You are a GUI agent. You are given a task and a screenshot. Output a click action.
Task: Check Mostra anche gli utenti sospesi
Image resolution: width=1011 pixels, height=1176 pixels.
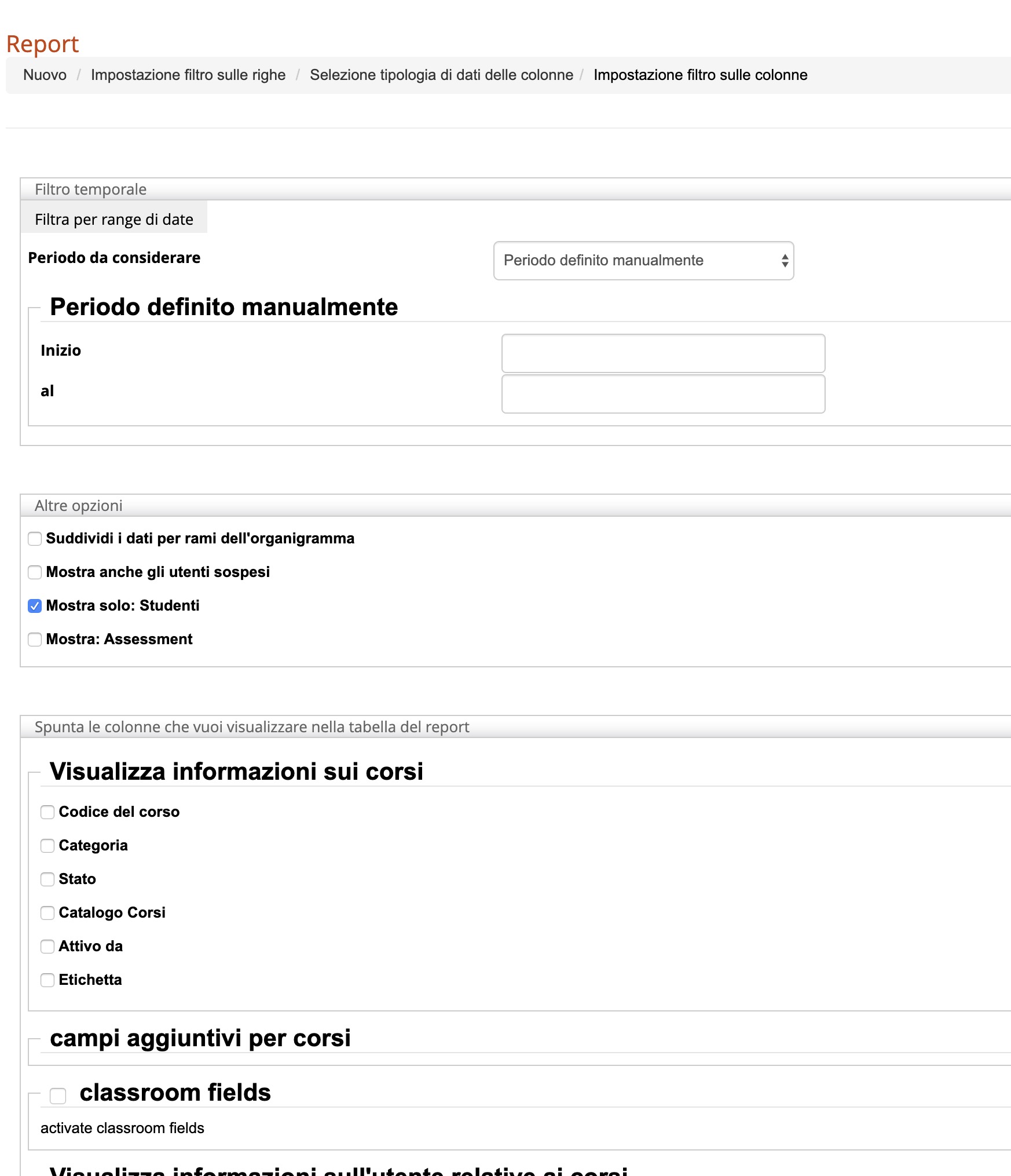(35, 572)
